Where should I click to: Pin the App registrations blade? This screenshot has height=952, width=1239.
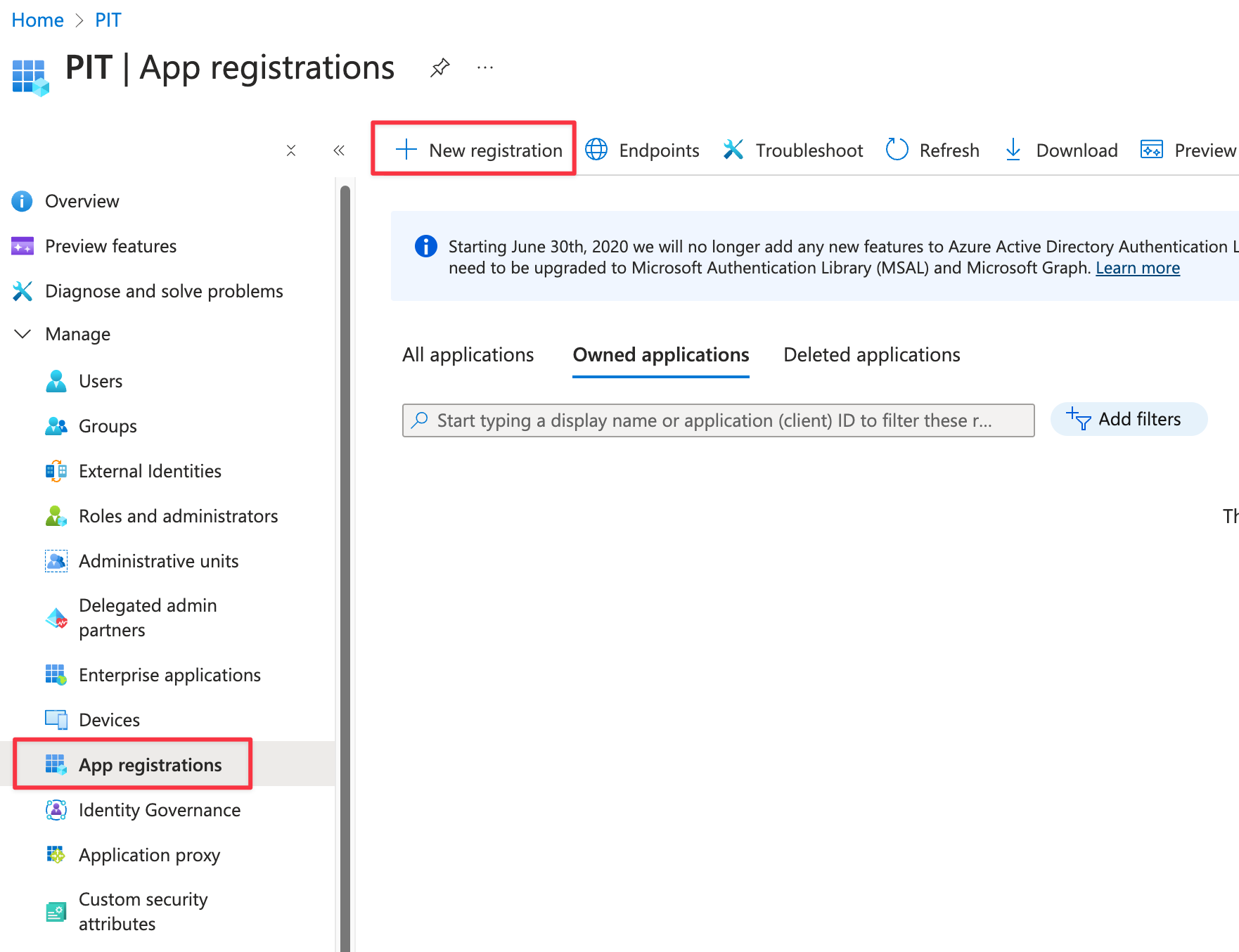click(440, 67)
